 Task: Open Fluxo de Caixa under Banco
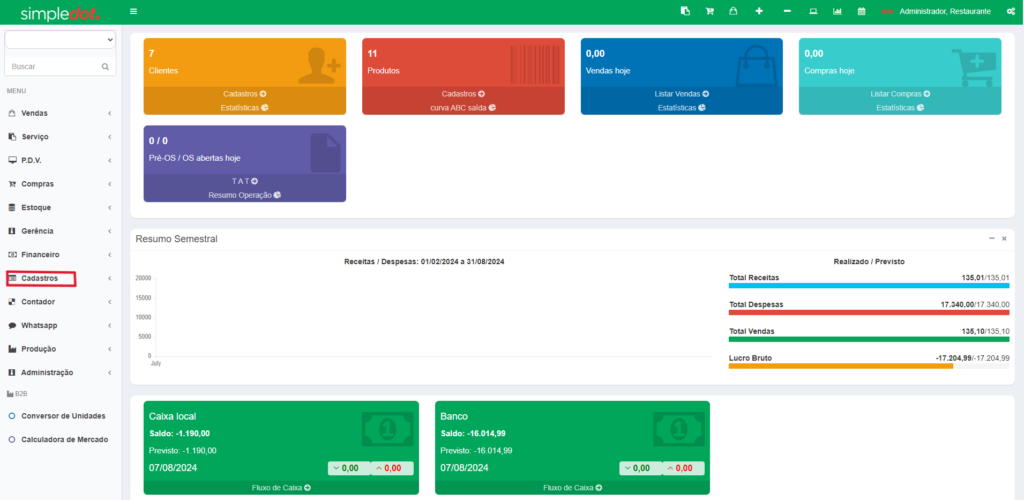click(x=573, y=488)
